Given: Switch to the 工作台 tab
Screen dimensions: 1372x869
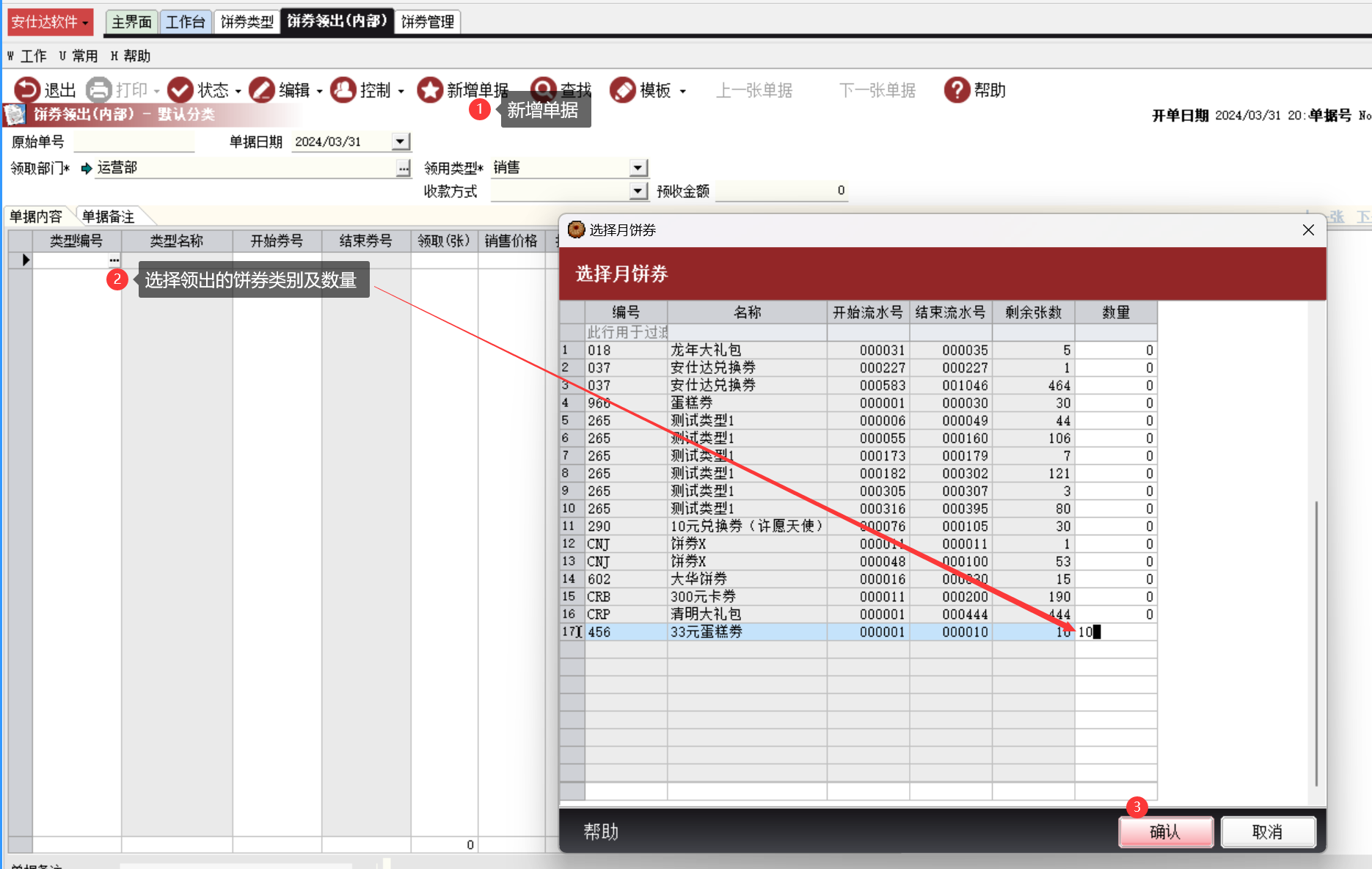Looking at the screenshot, I should click(x=185, y=22).
